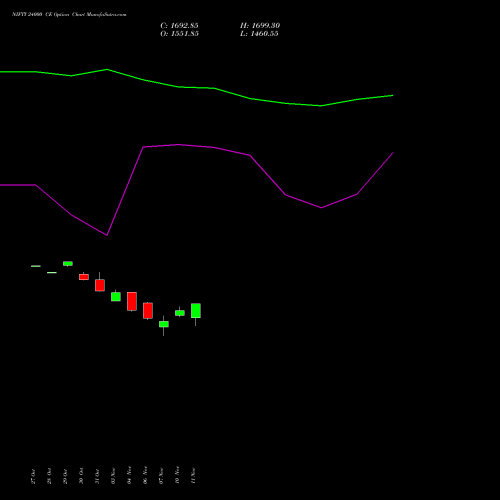This screenshot has width=500, height=500.
Task: Click the large green candle above 11 Nov
Action: [x=196, y=311]
